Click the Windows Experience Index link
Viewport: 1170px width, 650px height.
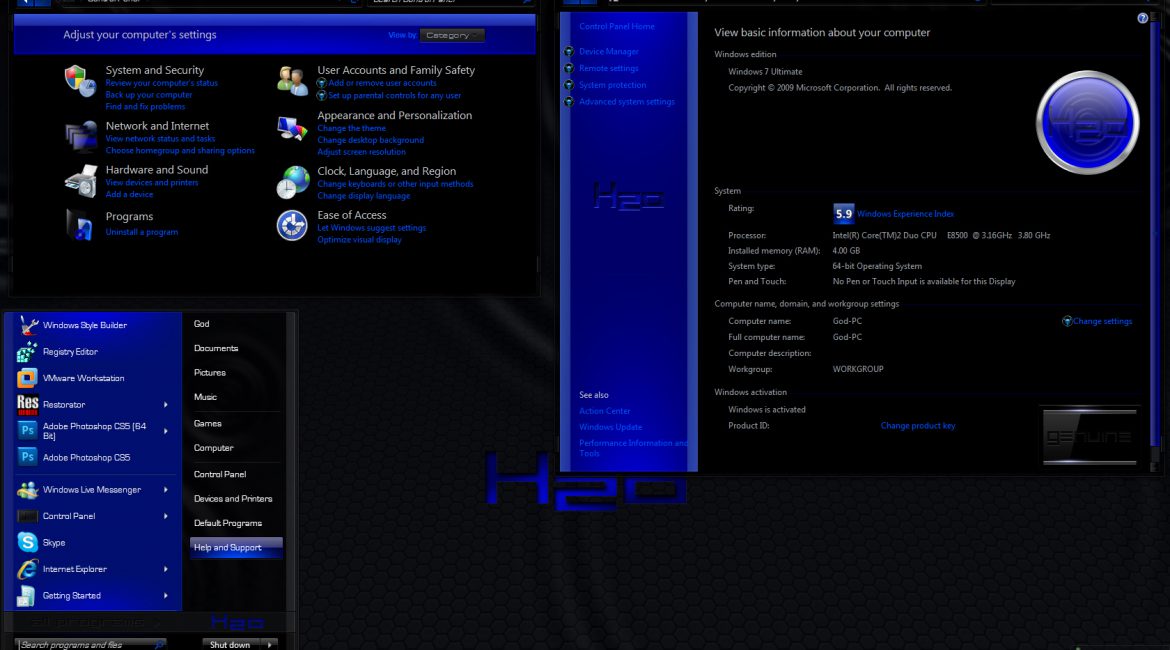pyautogui.click(x=905, y=213)
